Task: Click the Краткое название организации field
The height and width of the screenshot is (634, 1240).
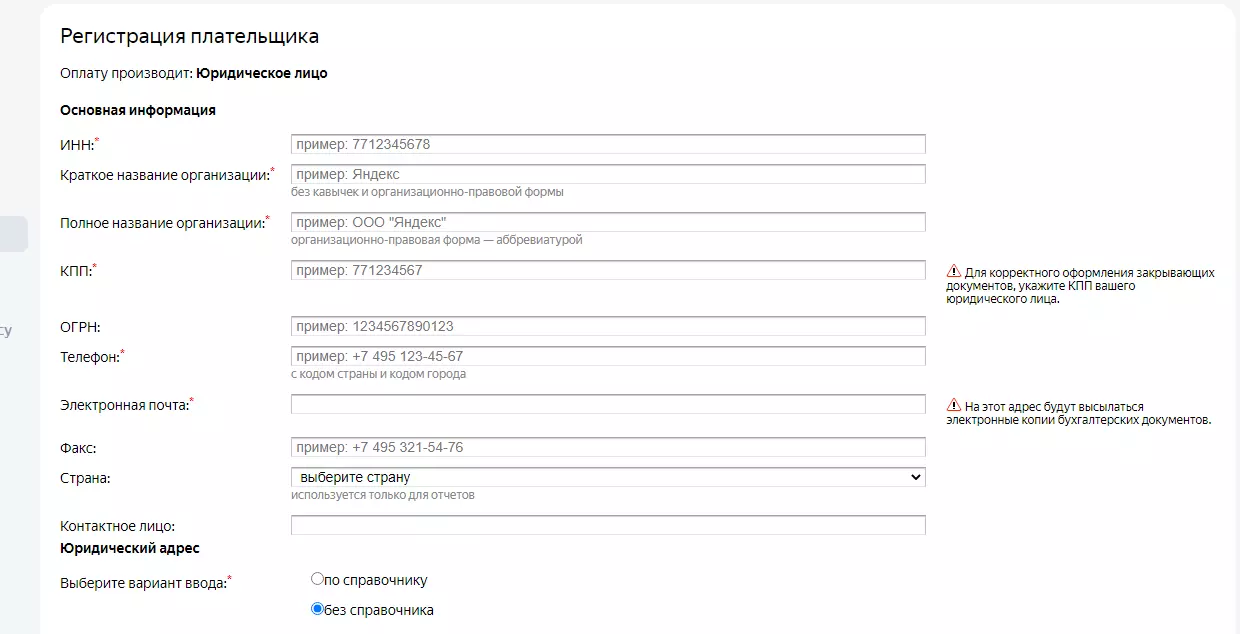Action: pos(608,174)
